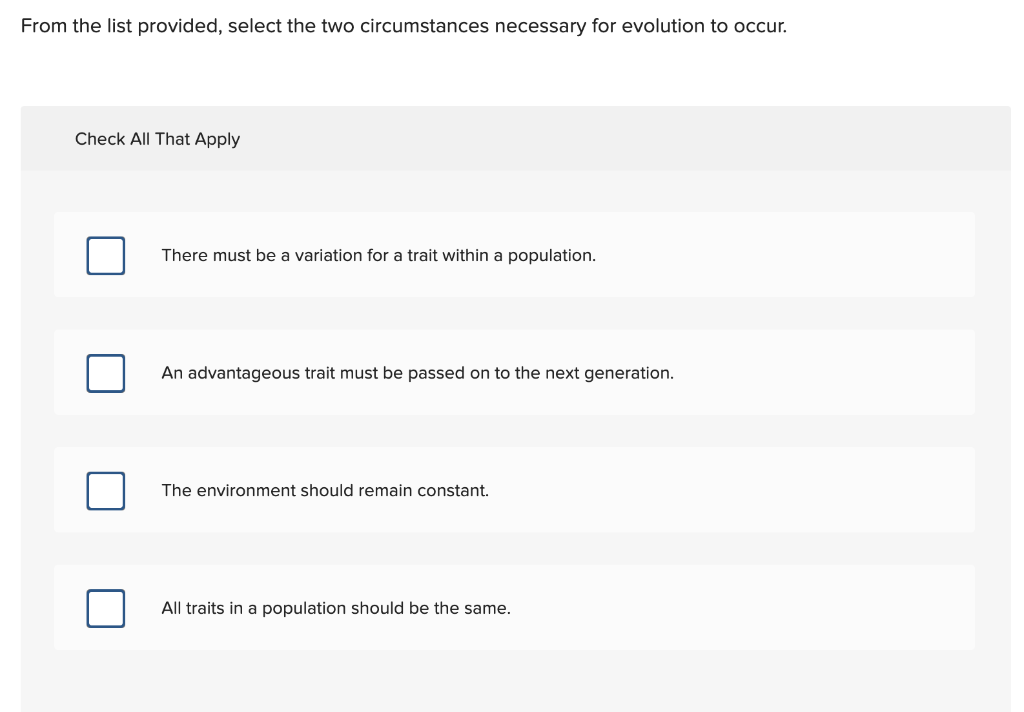This screenshot has height=712, width=1024.
Task: Select the first answer about trait variation
Action: coord(378,255)
